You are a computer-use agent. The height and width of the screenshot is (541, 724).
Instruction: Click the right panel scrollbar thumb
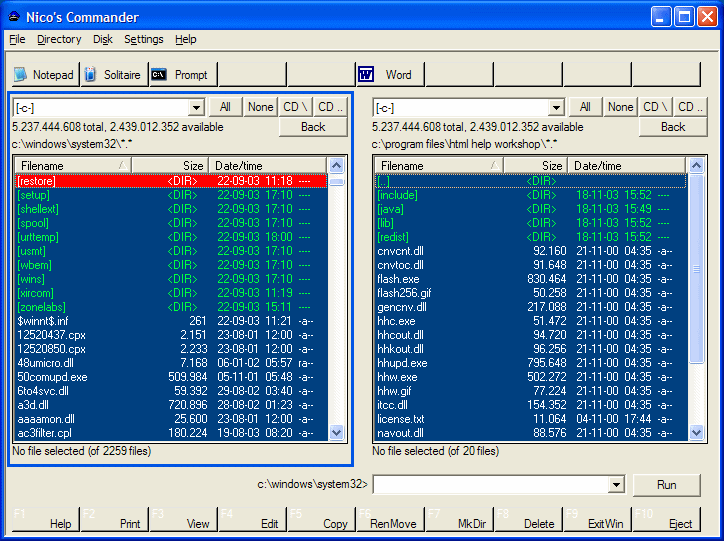tap(696, 269)
